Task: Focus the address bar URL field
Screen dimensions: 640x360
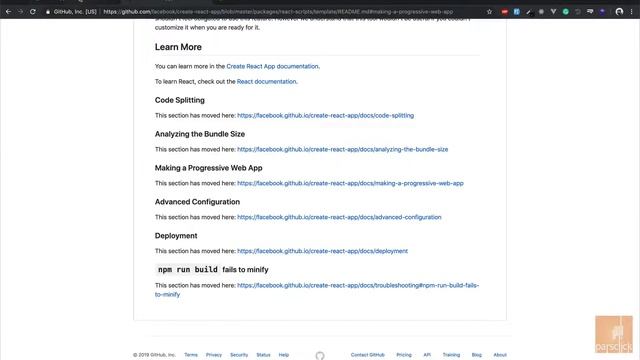Action: [x=278, y=12]
